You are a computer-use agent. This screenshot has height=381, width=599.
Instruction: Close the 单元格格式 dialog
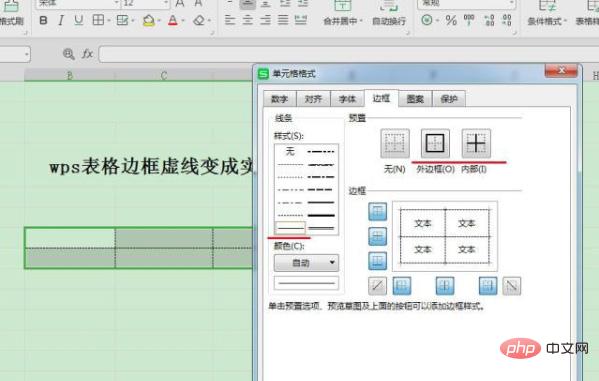point(561,70)
